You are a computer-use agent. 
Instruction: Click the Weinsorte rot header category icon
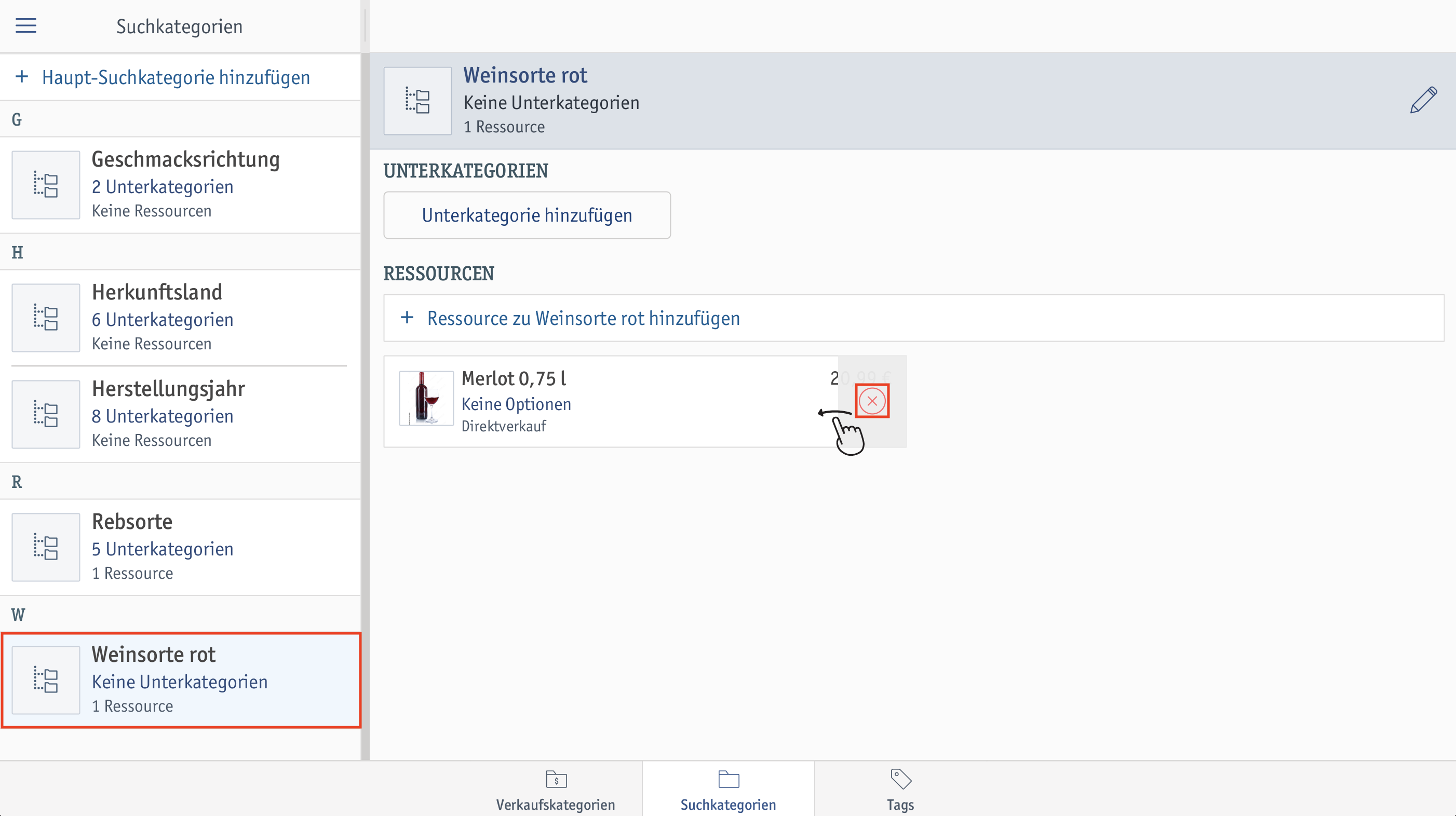coord(417,101)
